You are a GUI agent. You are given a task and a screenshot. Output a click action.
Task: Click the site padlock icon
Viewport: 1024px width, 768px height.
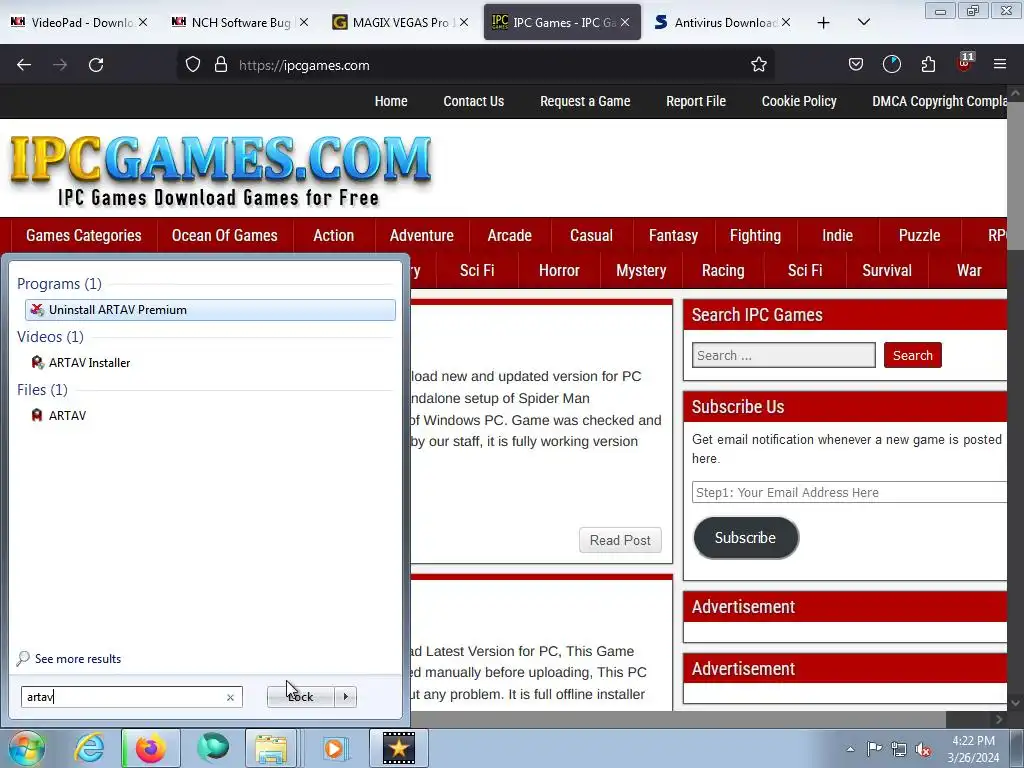[221, 65]
